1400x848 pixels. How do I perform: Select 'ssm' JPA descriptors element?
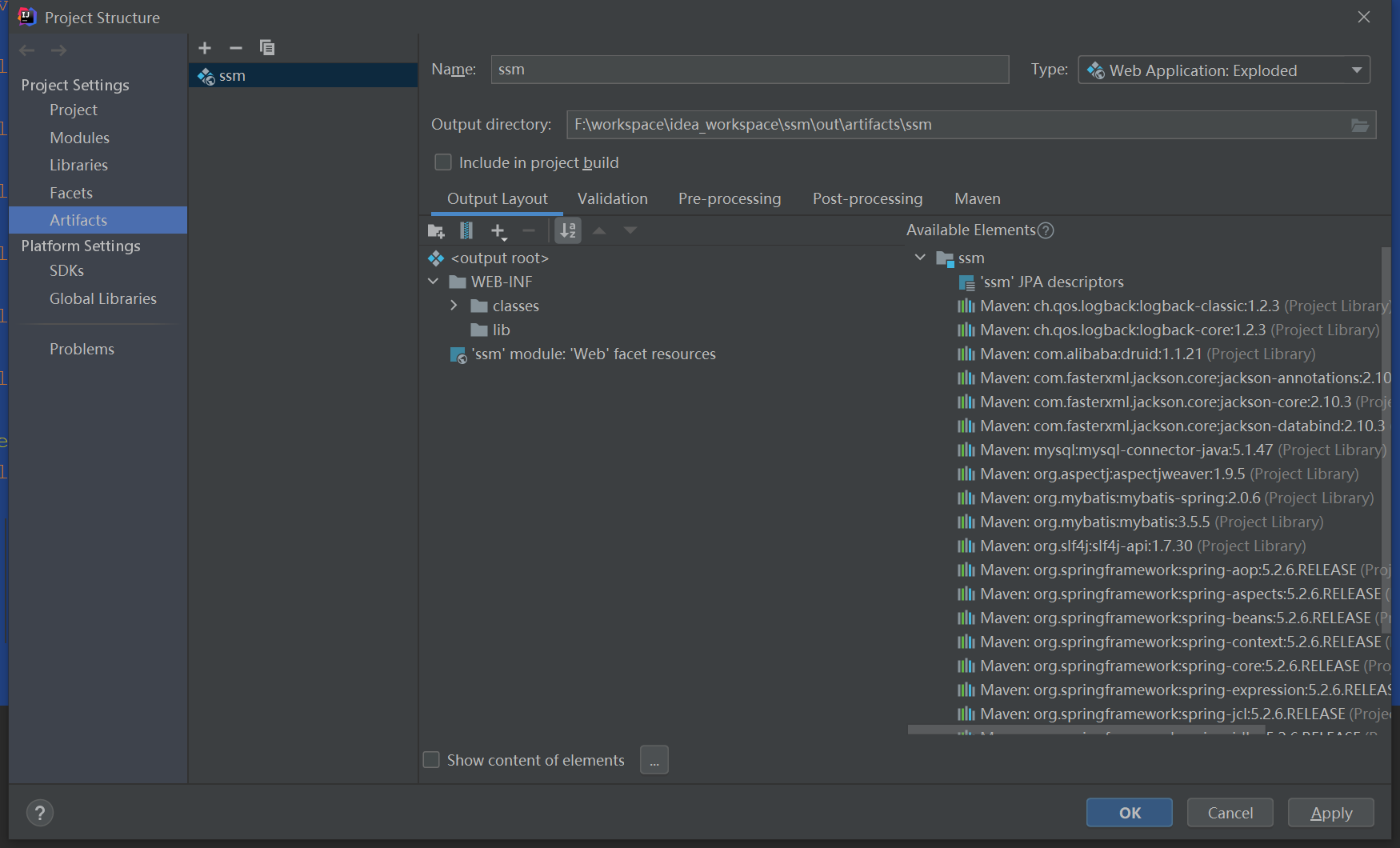[1041, 282]
